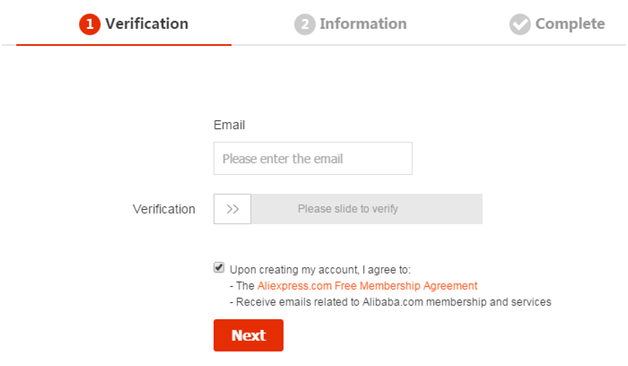This screenshot has height=366, width=628.
Task: Select the Verification step tab
Action: pos(124,25)
